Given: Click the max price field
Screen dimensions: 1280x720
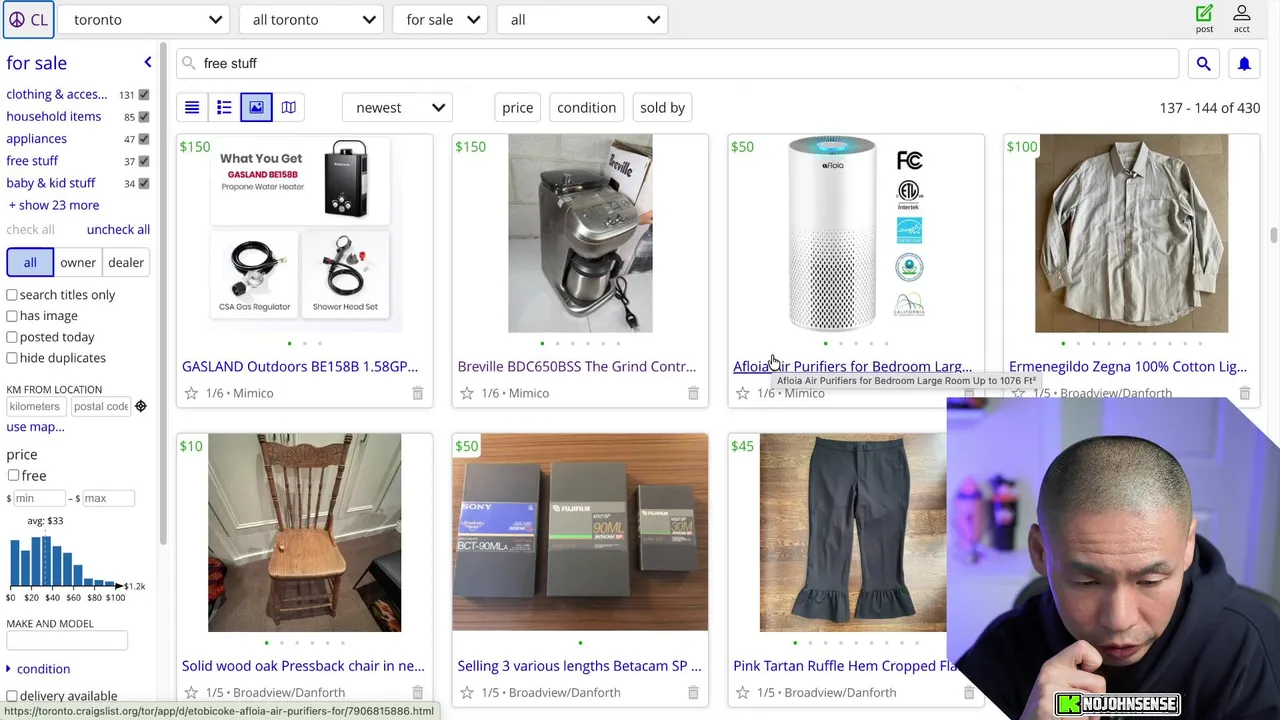Looking at the screenshot, I should [x=108, y=498].
